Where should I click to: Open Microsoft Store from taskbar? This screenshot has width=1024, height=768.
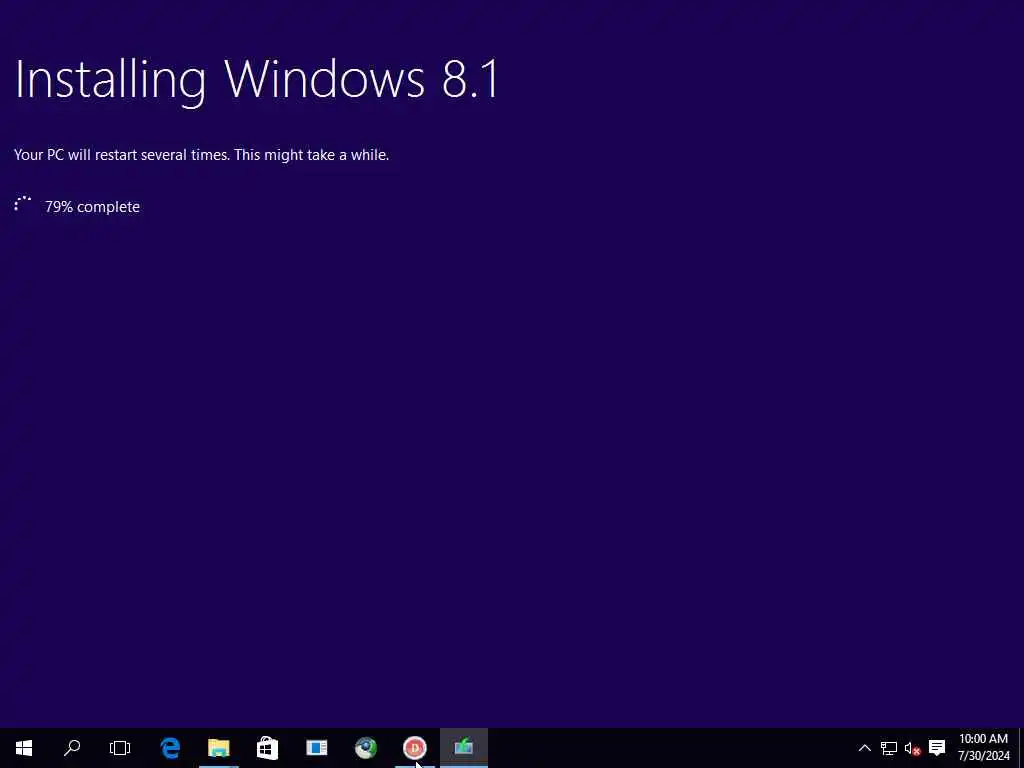pos(268,748)
